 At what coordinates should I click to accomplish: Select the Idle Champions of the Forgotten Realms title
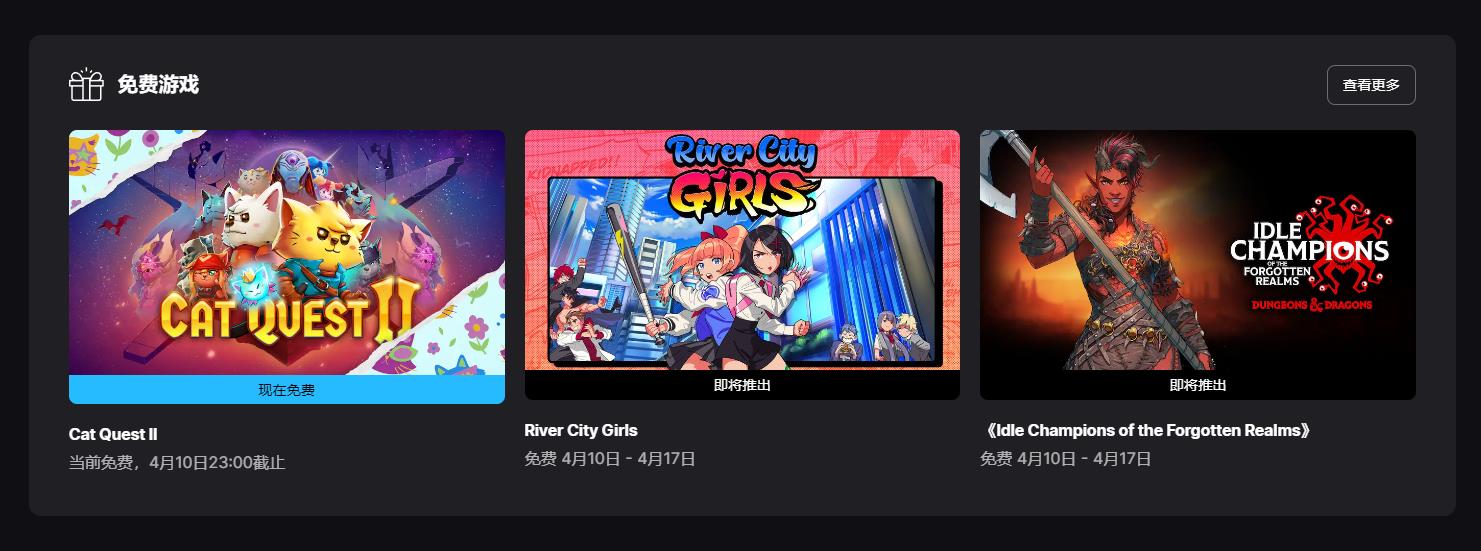click(x=1147, y=430)
